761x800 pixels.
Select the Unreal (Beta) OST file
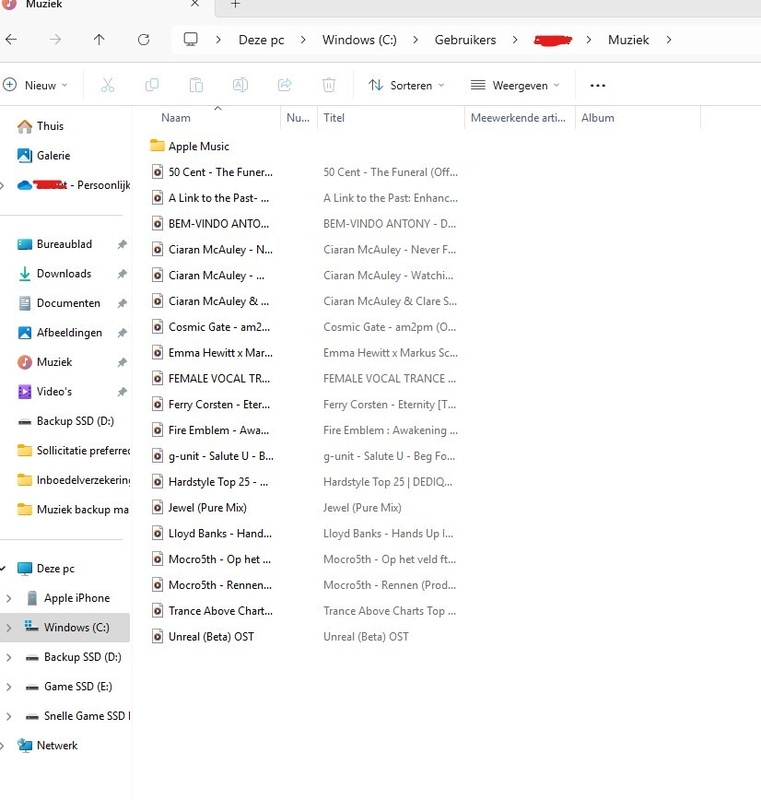pyautogui.click(x=203, y=637)
